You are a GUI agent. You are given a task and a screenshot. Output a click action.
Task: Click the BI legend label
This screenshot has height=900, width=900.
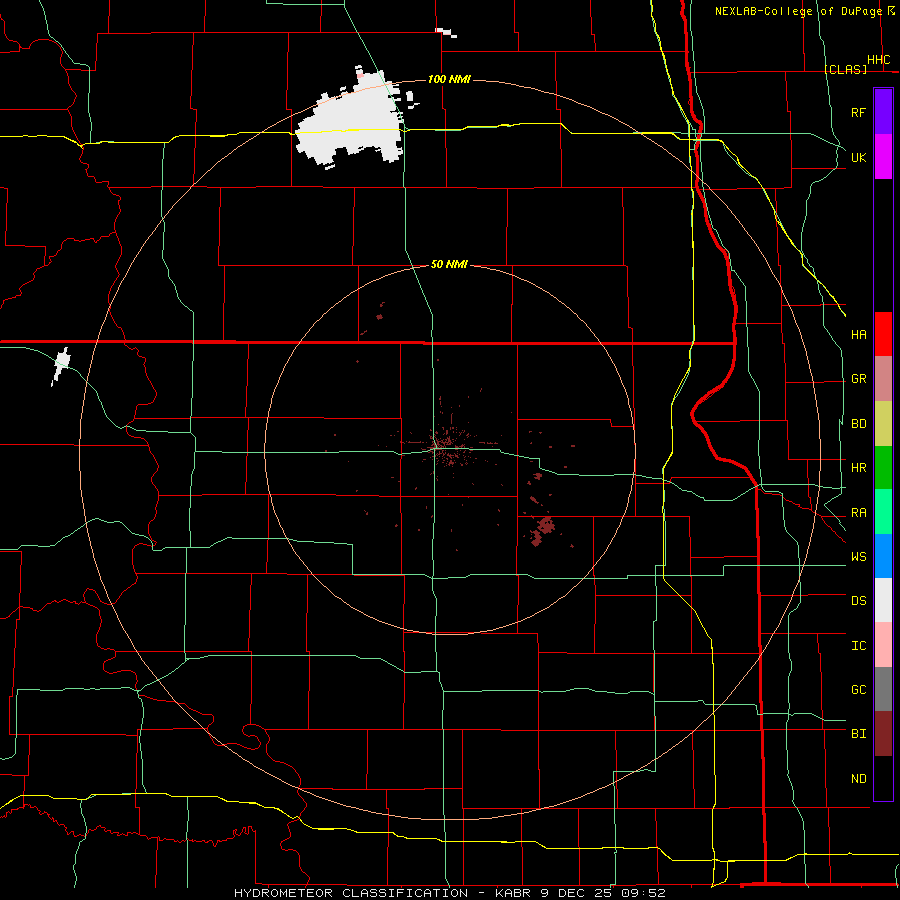858,734
